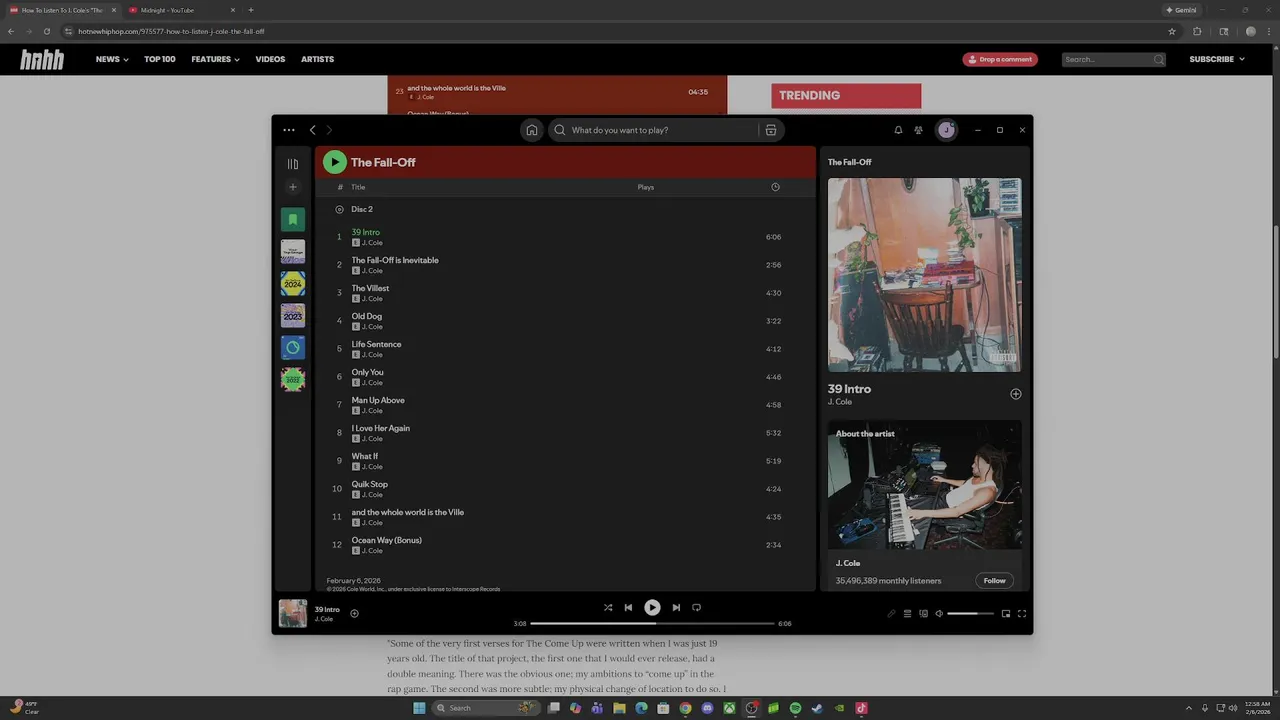Sort tracks by Title column
Screen dimensions: 1280x720
[358, 187]
